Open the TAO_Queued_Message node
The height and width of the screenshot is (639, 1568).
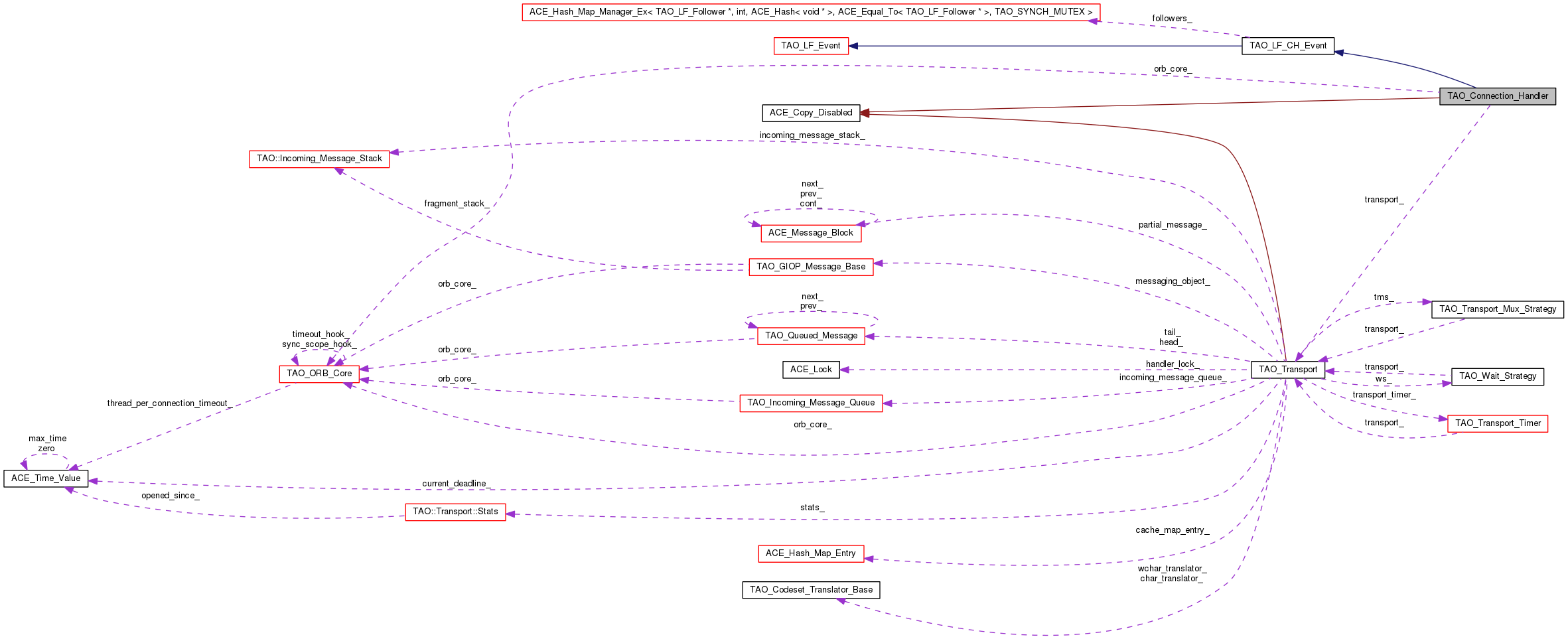811,336
